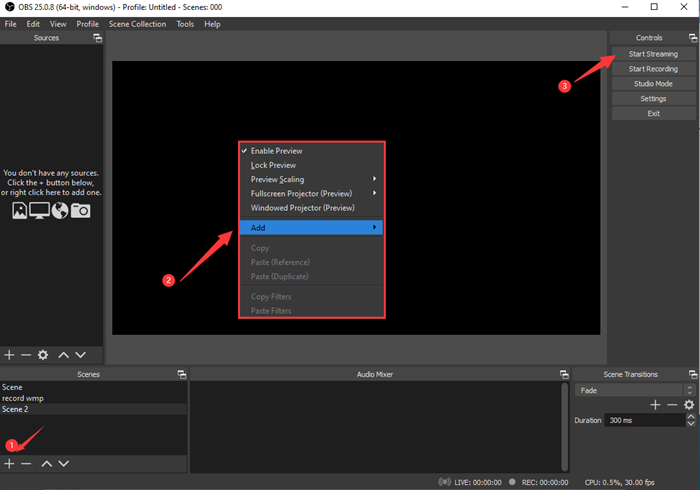Open source properties gear in Sources panel
700x490 pixels.
tap(43, 355)
